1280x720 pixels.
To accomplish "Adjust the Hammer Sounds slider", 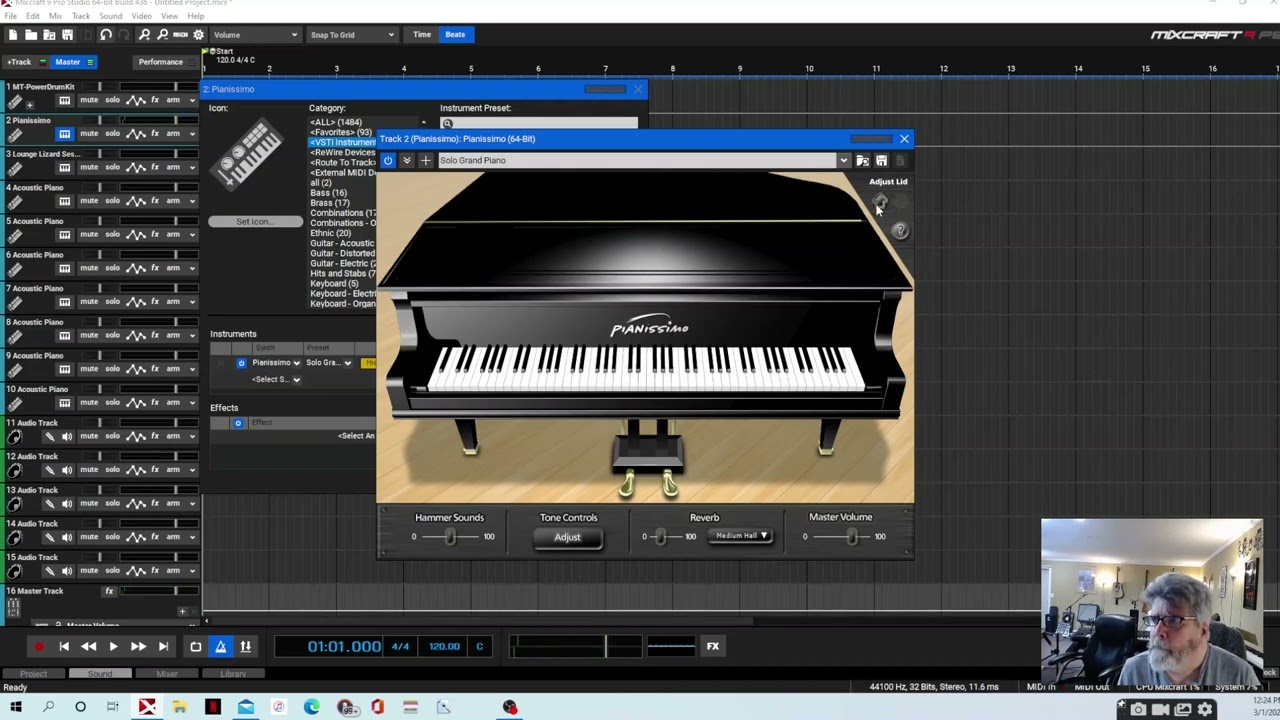I will 450,537.
